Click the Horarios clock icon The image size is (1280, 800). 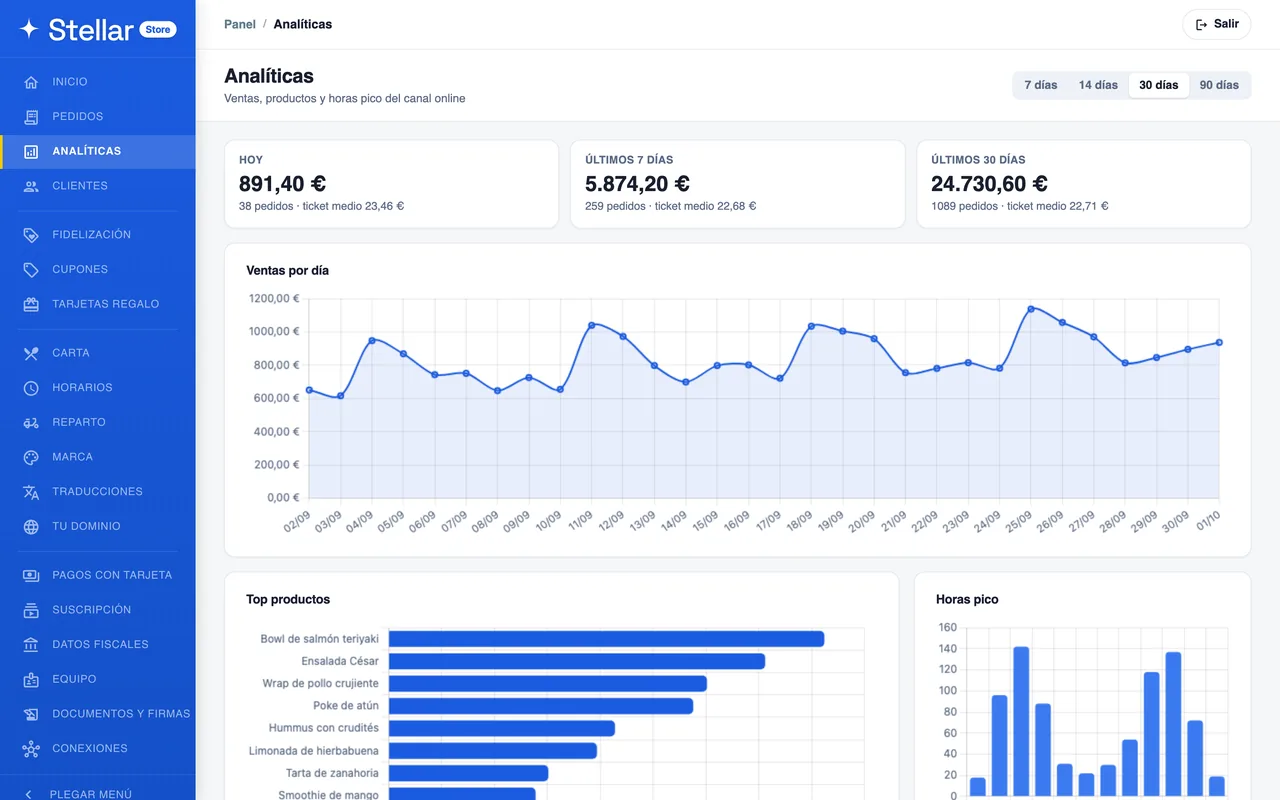tap(31, 388)
